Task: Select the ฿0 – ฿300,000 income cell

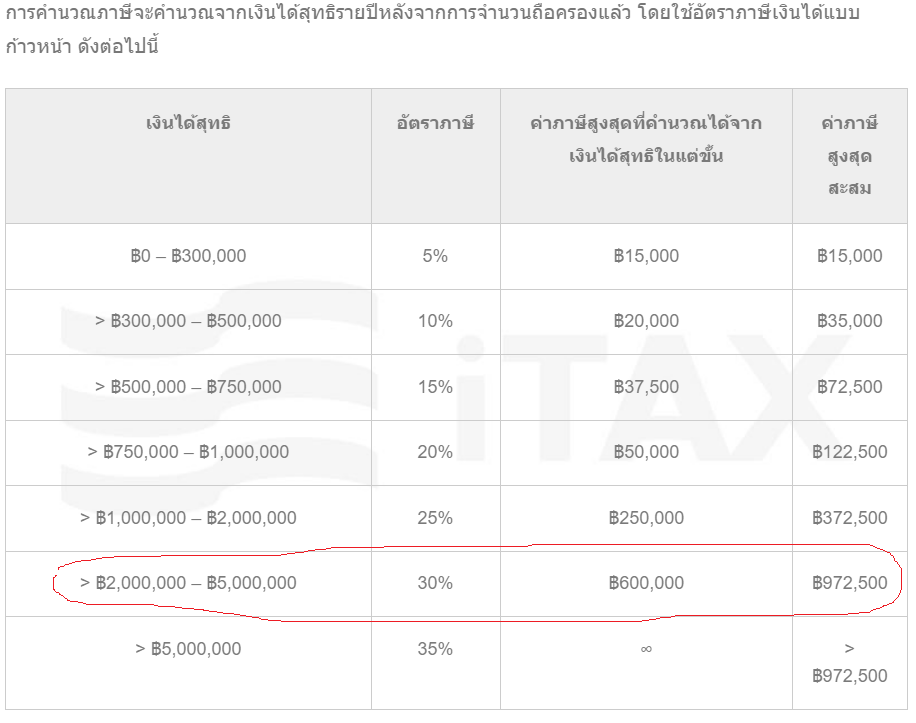Action: coord(188,256)
